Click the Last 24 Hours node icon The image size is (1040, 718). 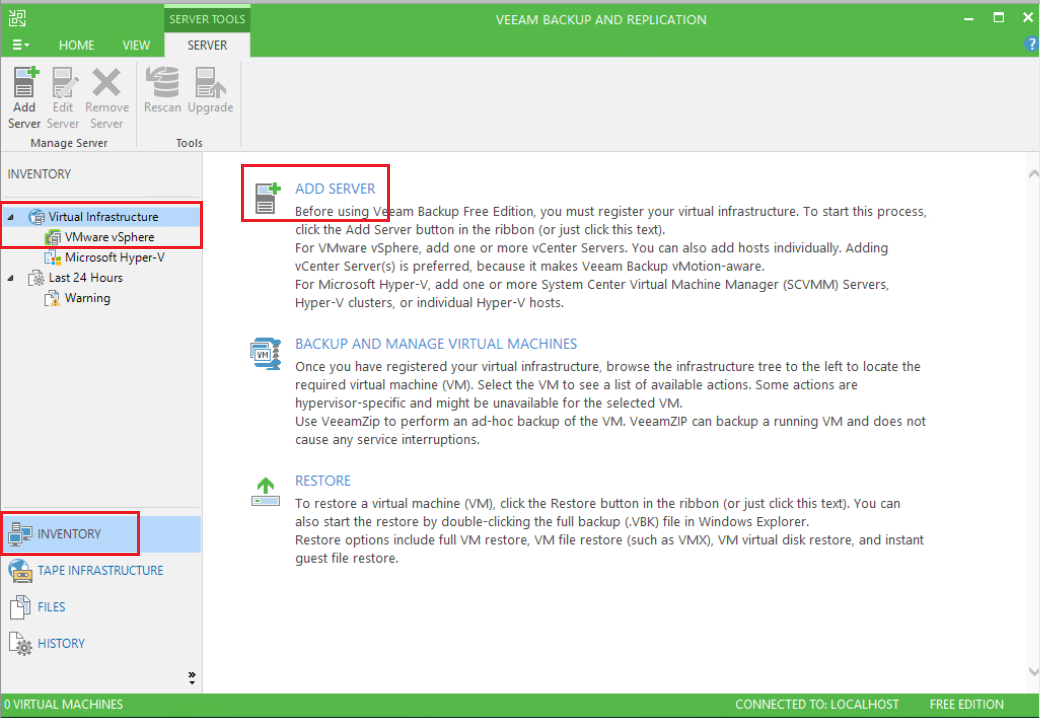36,278
